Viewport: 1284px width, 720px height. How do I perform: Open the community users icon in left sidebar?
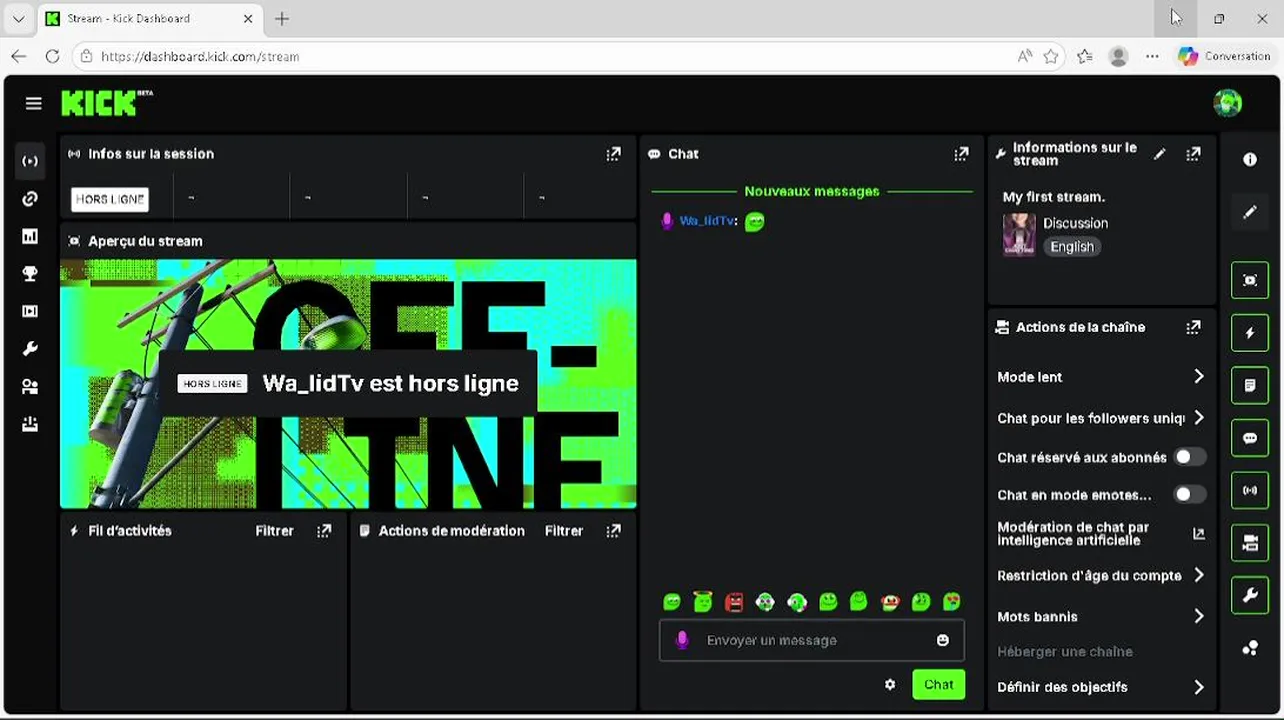point(30,387)
